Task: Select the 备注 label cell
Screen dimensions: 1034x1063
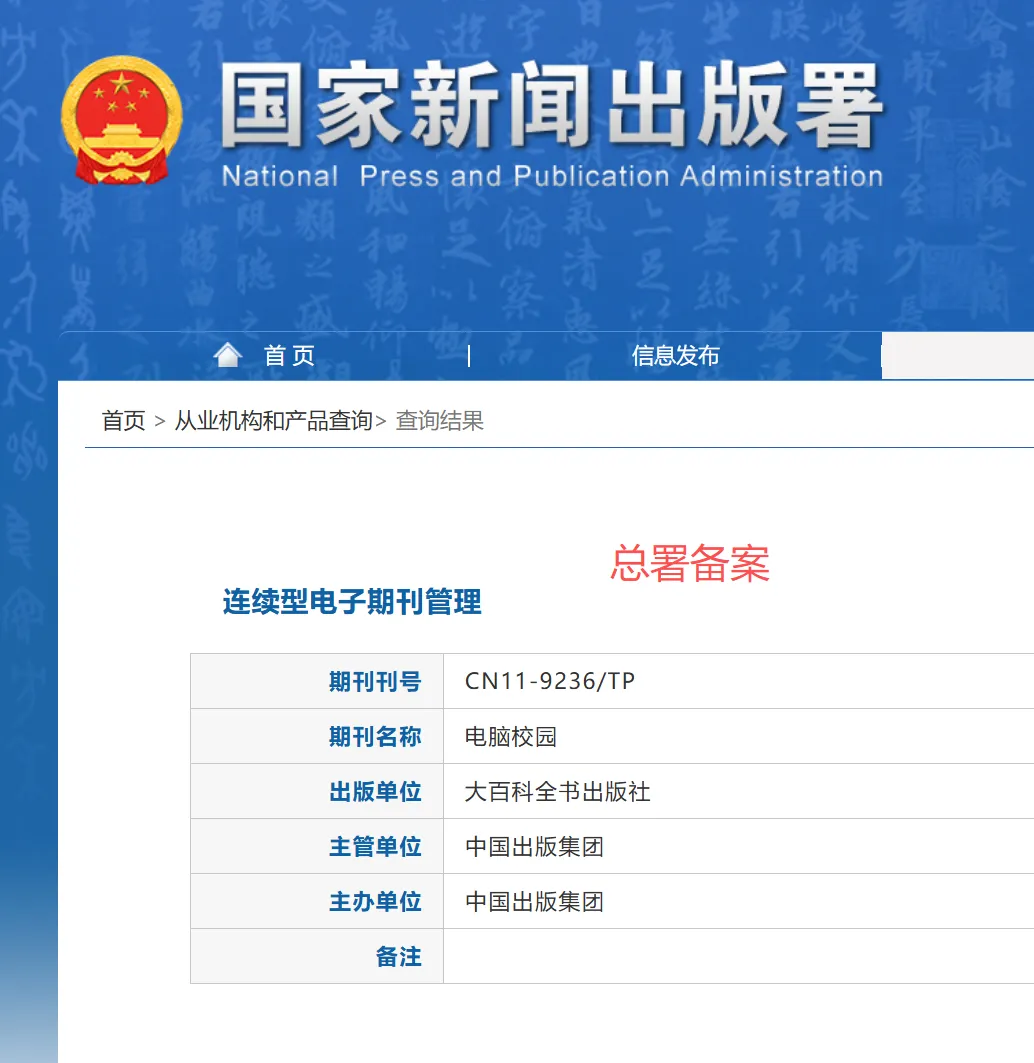Action: [317, 956]
